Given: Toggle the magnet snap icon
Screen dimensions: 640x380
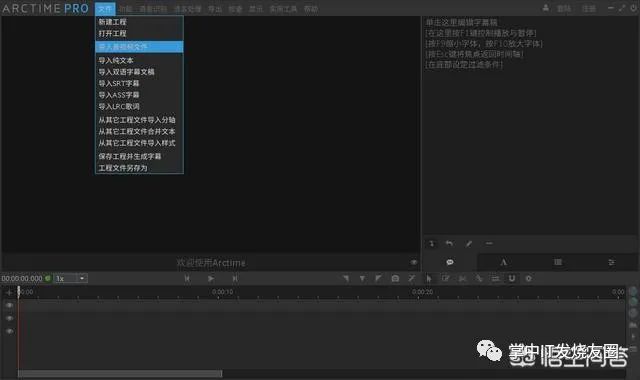Looking at the screenshot, I should (x=511, y=278).
